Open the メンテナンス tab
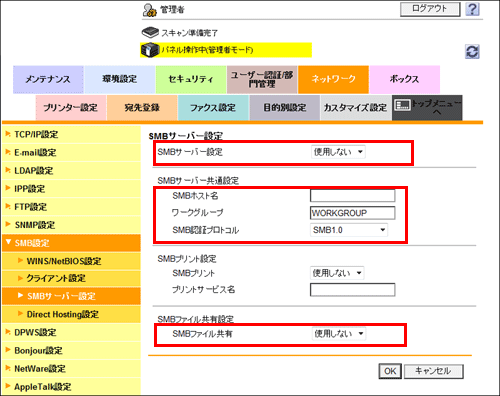Screen dimensions: 500x396 pyautogui.click(x=48, y=79)
